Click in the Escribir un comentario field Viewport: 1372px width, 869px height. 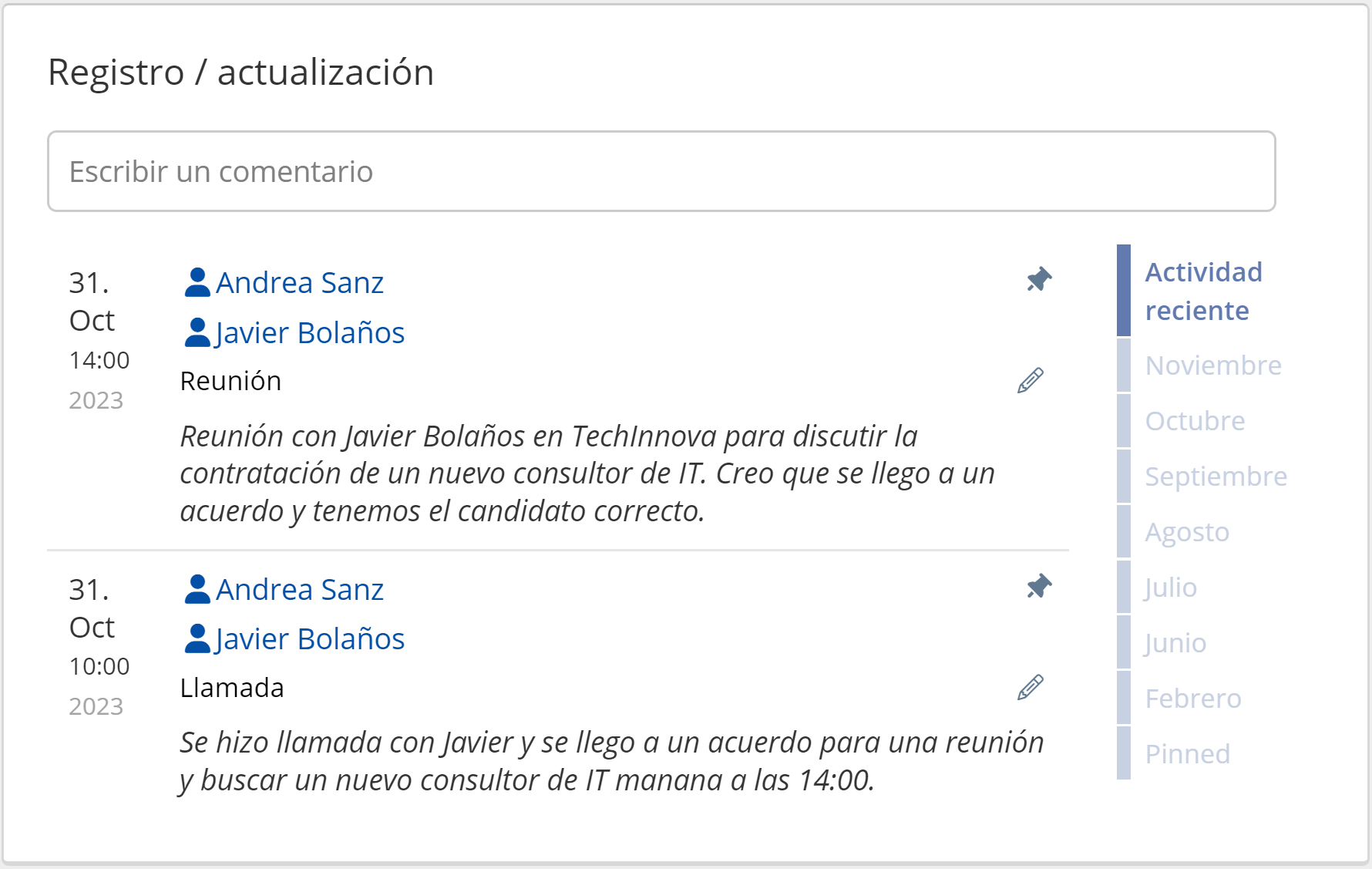pos(661,171)
